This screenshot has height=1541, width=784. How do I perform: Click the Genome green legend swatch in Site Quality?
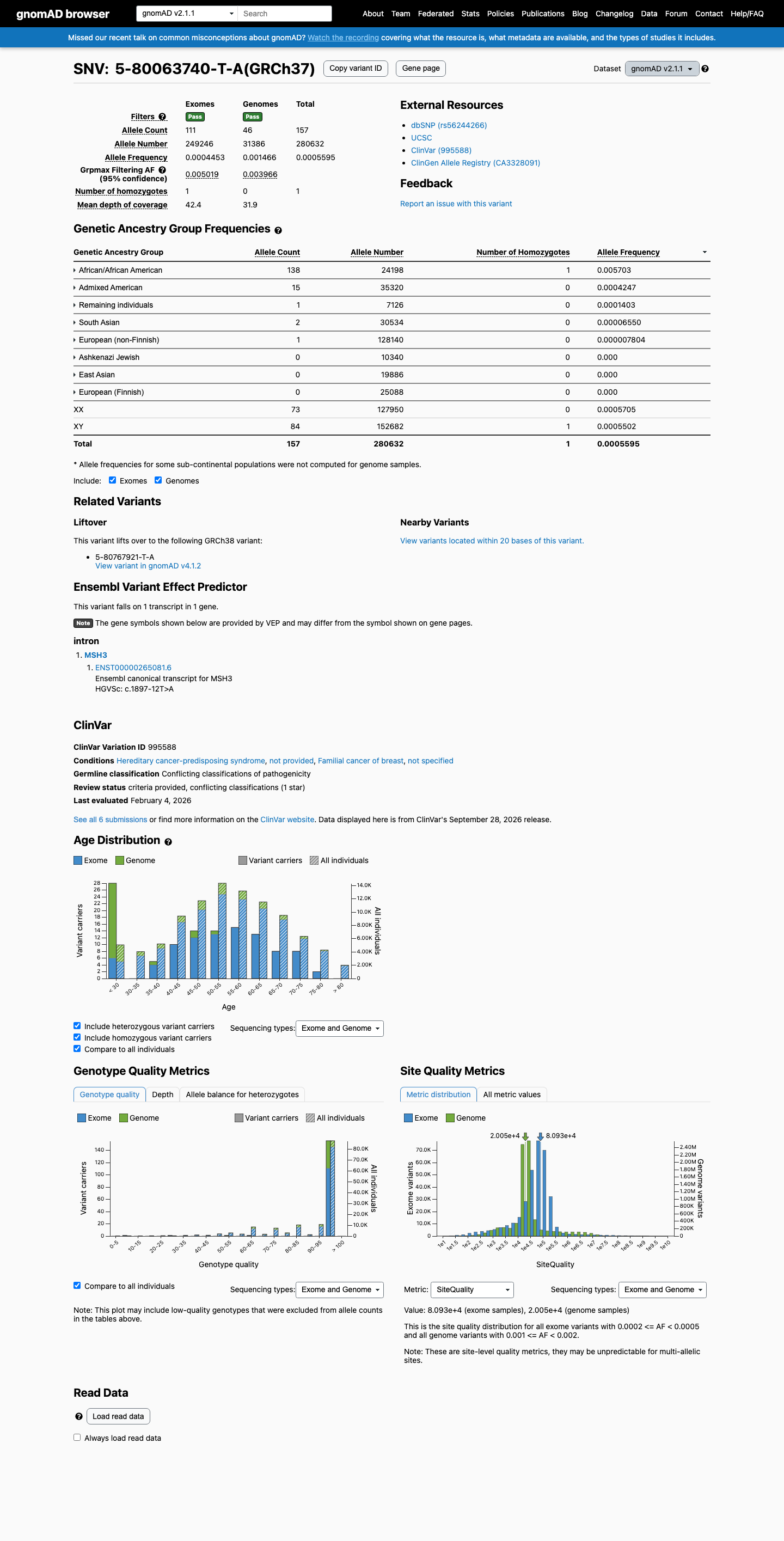450,1118
